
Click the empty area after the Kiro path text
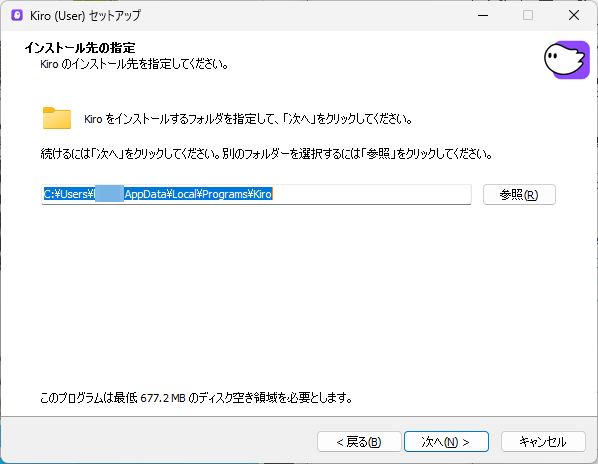tap(372, 194)
